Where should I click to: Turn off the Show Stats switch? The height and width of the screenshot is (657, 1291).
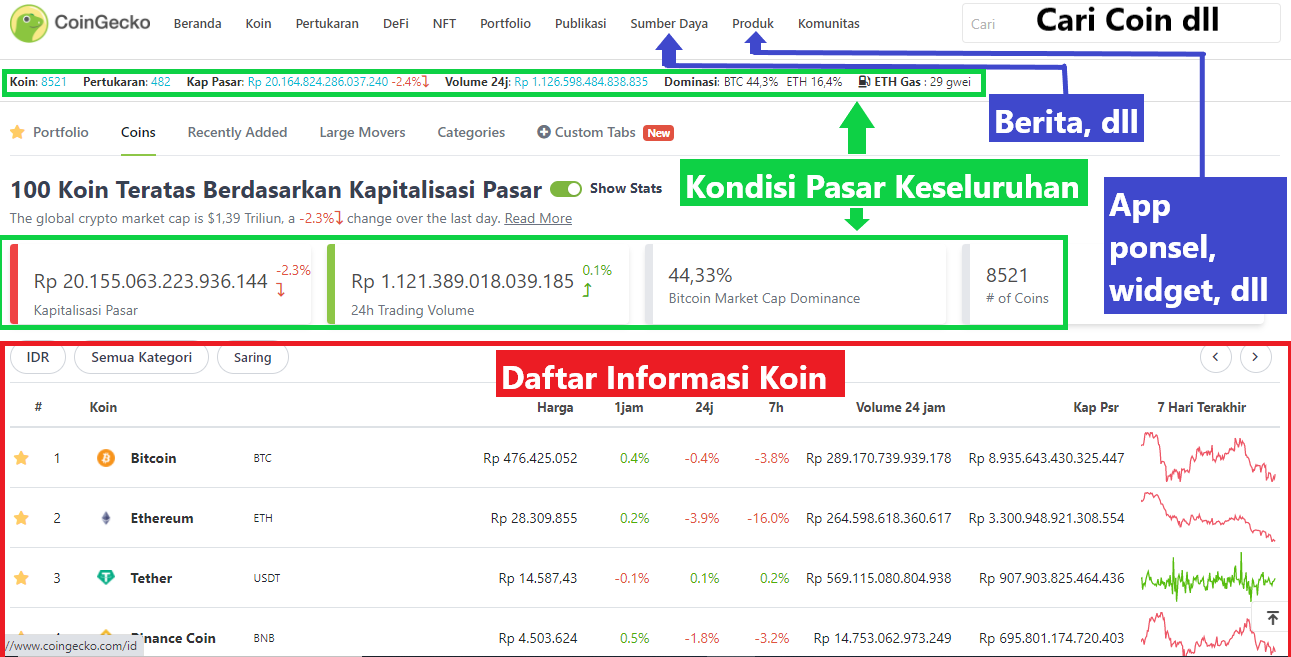point(566,188)
